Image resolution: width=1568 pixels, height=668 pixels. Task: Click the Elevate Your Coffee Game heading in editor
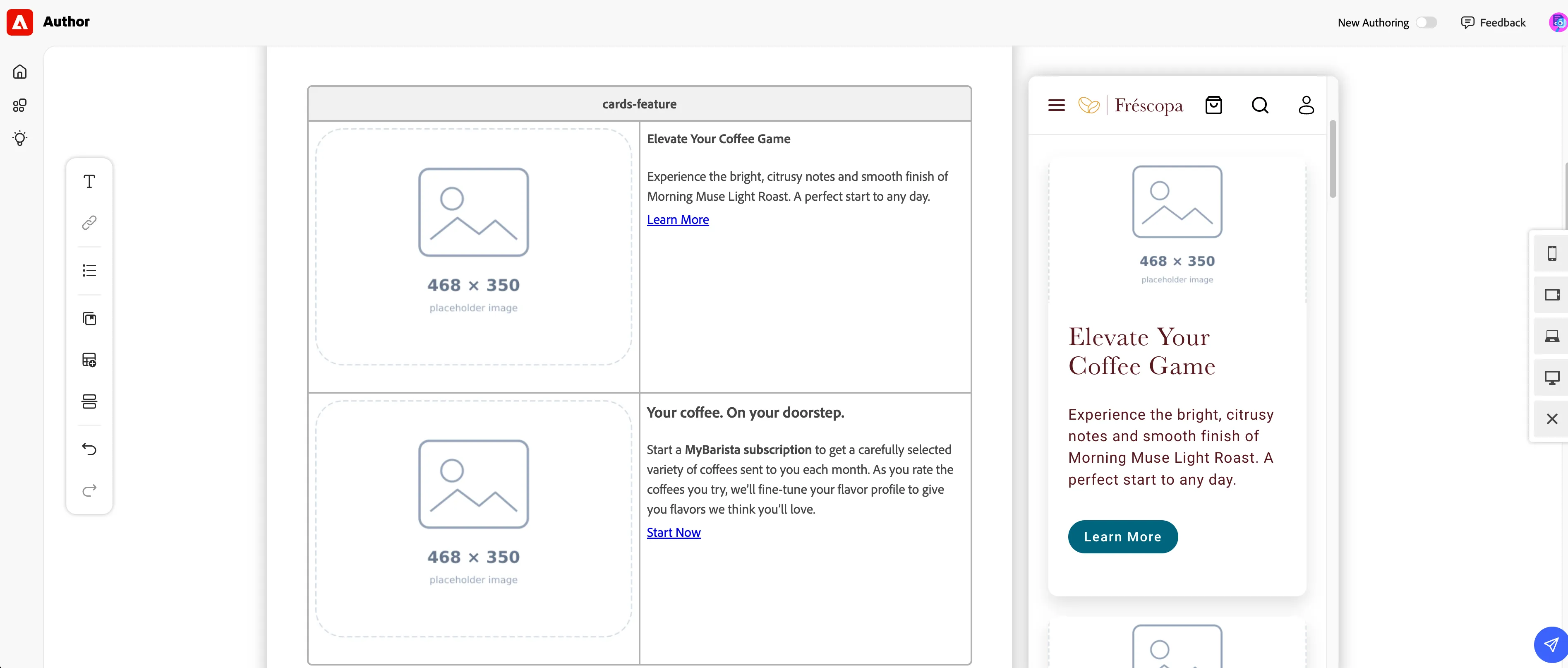click(x=718, y=139)
